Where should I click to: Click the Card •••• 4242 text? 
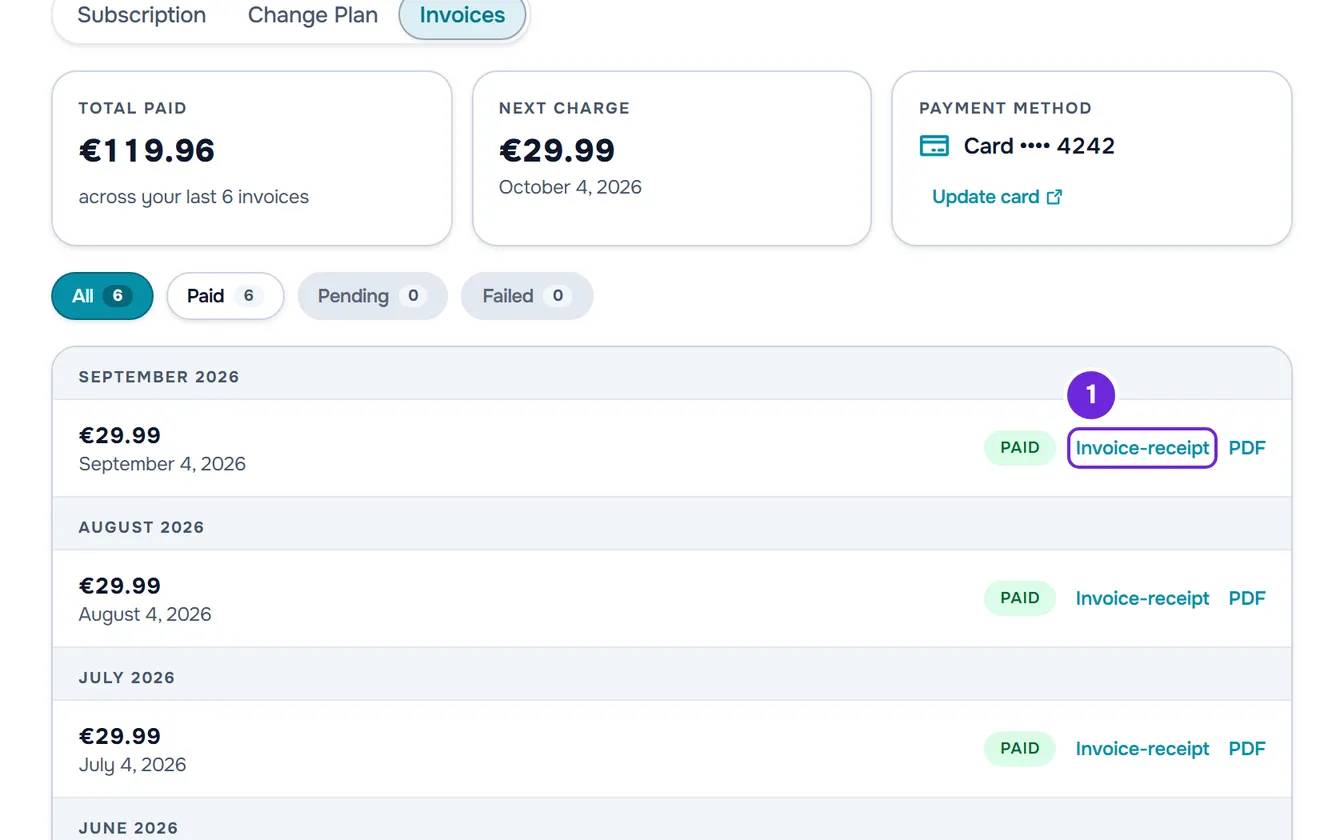tap(1039, 146)
